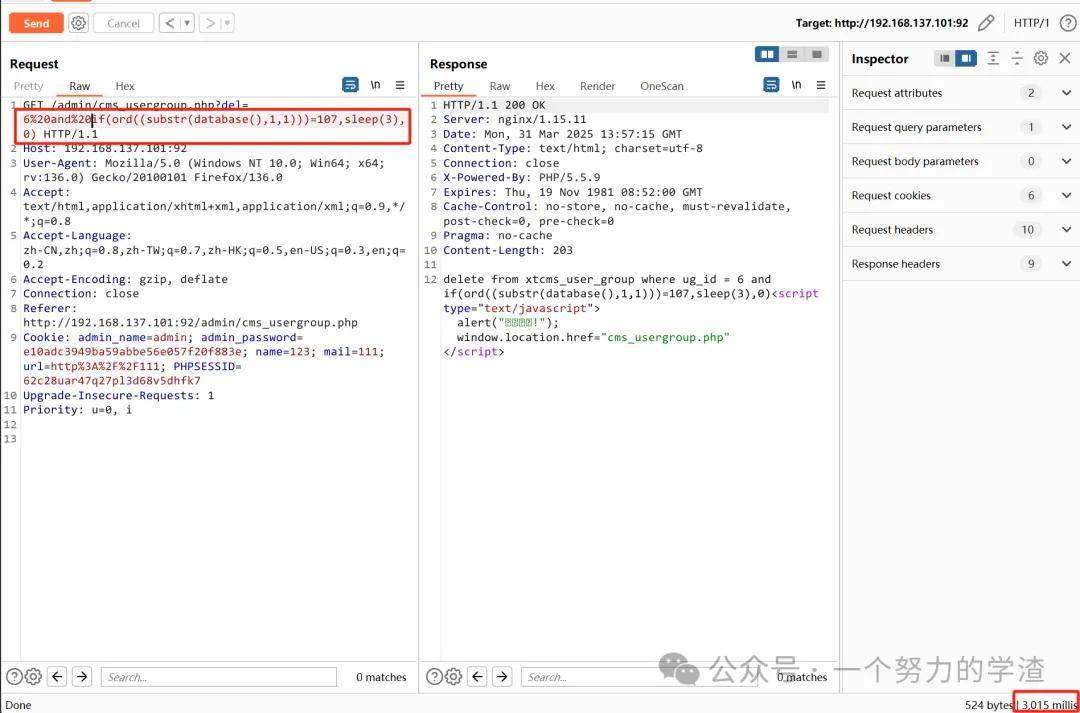Expand Request query parameters section

pos(962,127)
